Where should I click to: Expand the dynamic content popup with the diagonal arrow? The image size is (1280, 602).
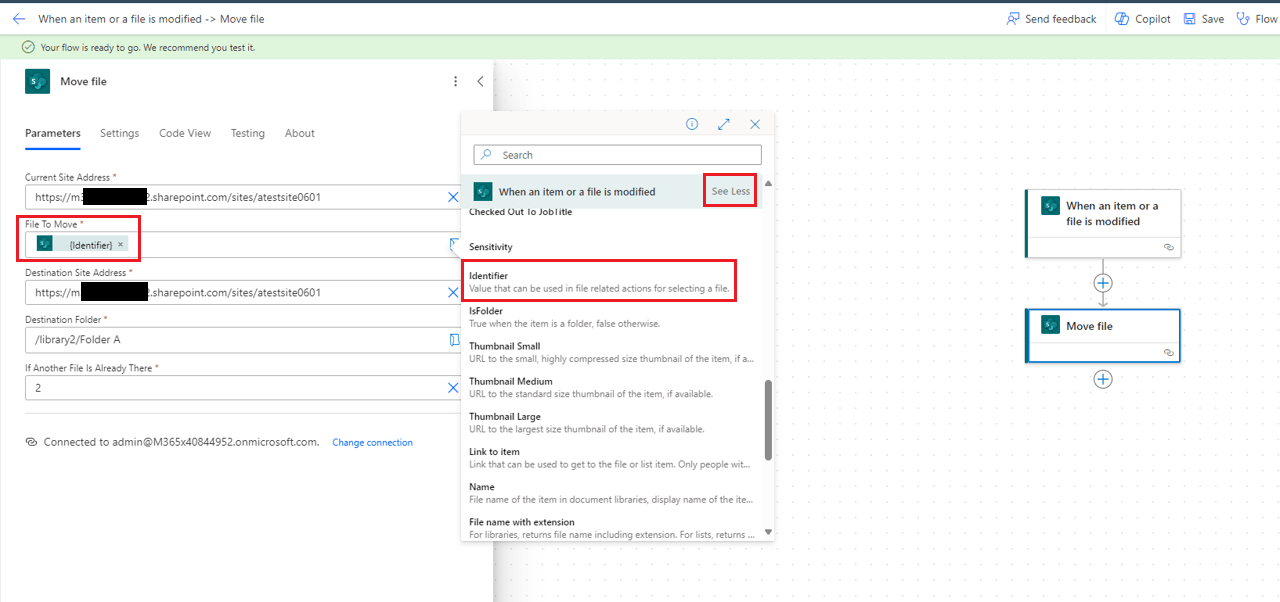pos(723,124)
